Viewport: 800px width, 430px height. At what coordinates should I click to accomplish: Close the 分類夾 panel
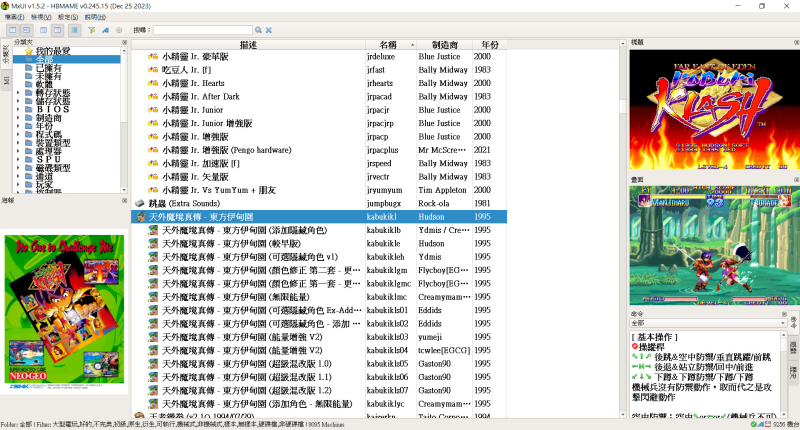point(124,42)
